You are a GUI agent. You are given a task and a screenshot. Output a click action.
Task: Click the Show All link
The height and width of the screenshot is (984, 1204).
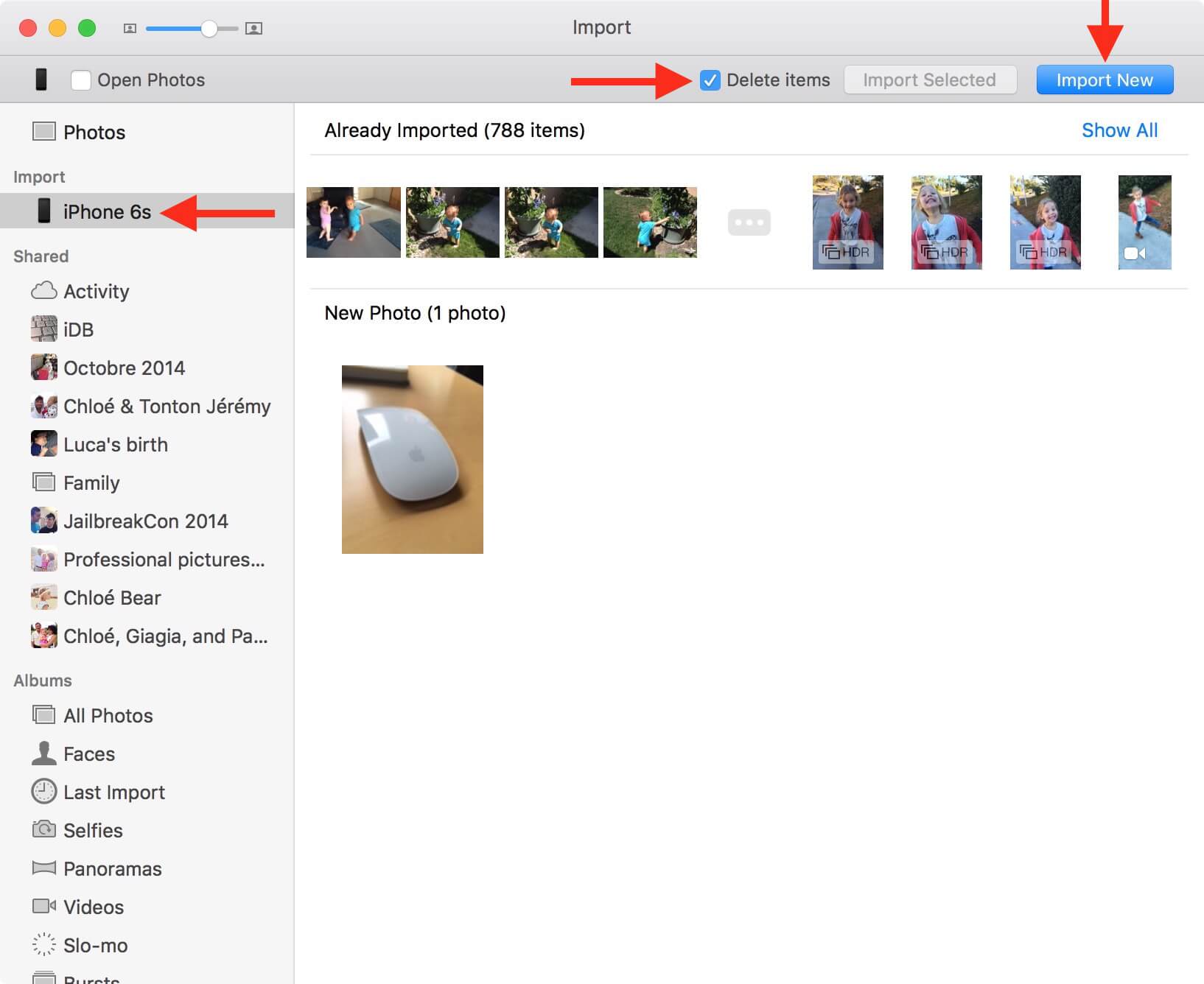click(x=1119, y=130)
